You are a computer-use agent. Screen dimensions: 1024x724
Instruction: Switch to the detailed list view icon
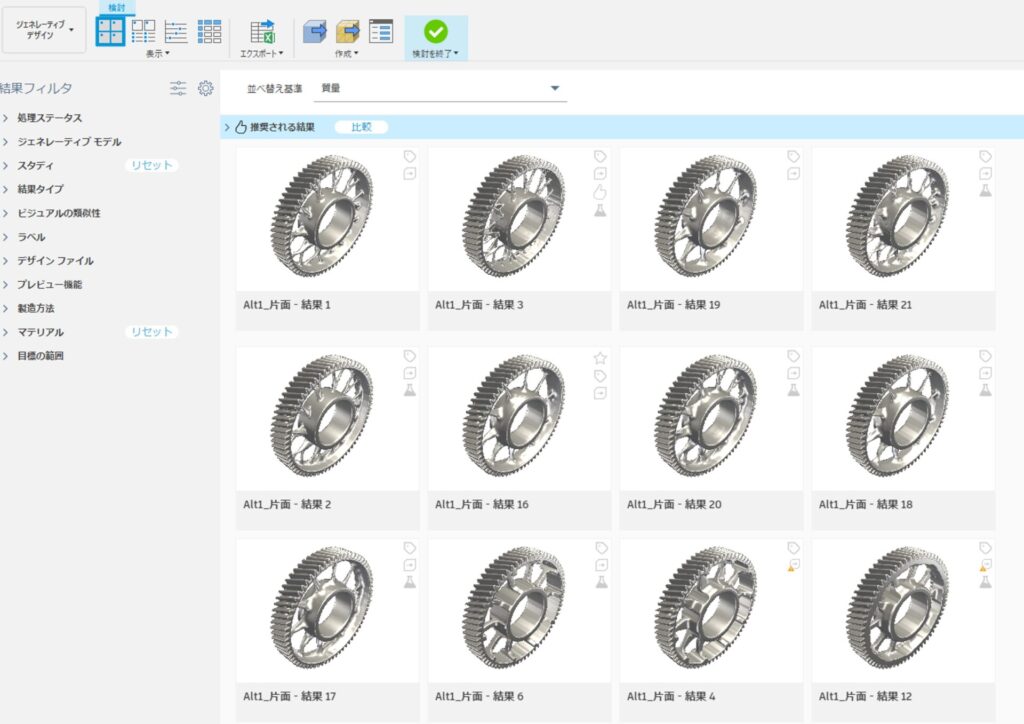pos(175,29)
